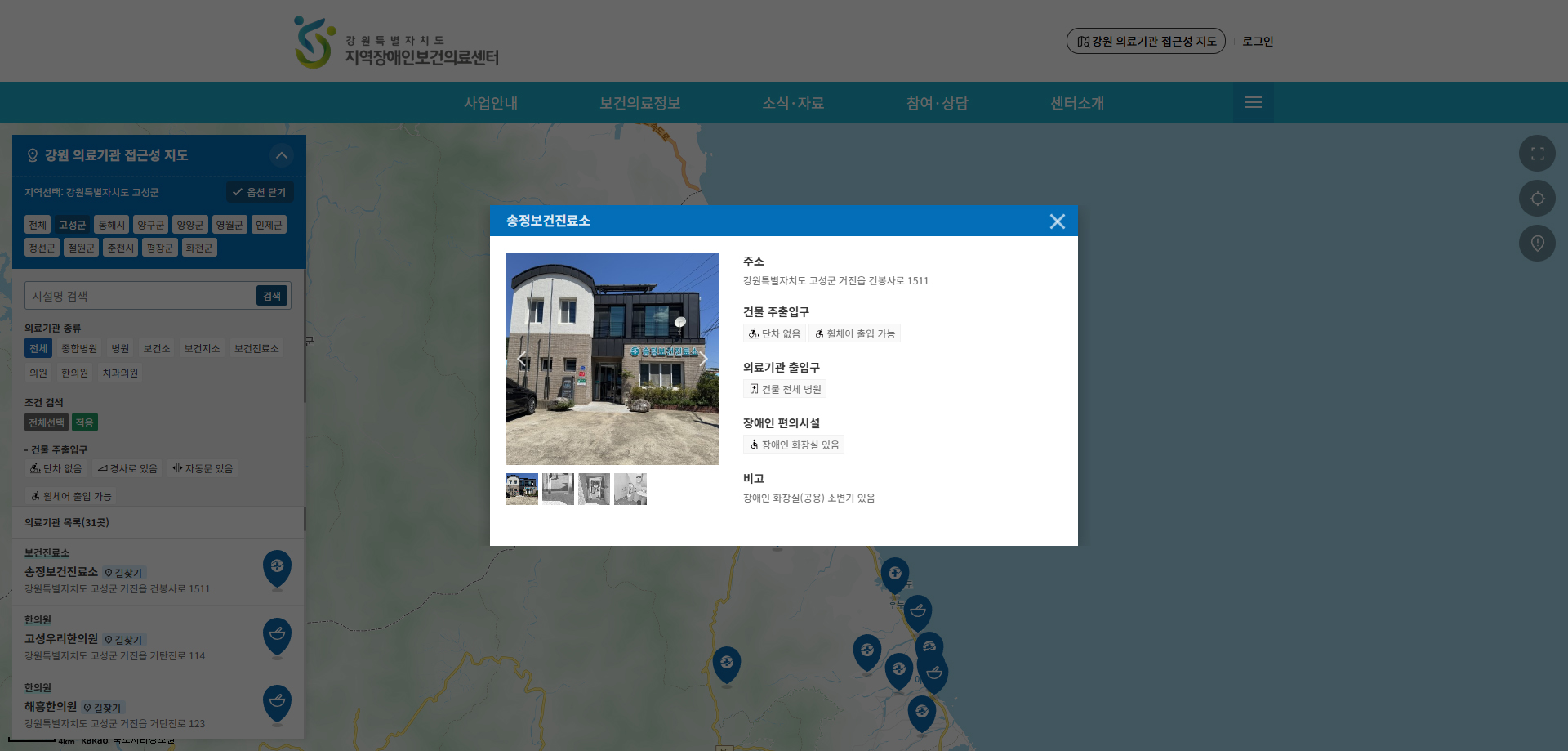The width and height of the screenshot is (1568, 751).
Task: Open the hamburger menu in navigation bar
Action: tap(1253, 103)
